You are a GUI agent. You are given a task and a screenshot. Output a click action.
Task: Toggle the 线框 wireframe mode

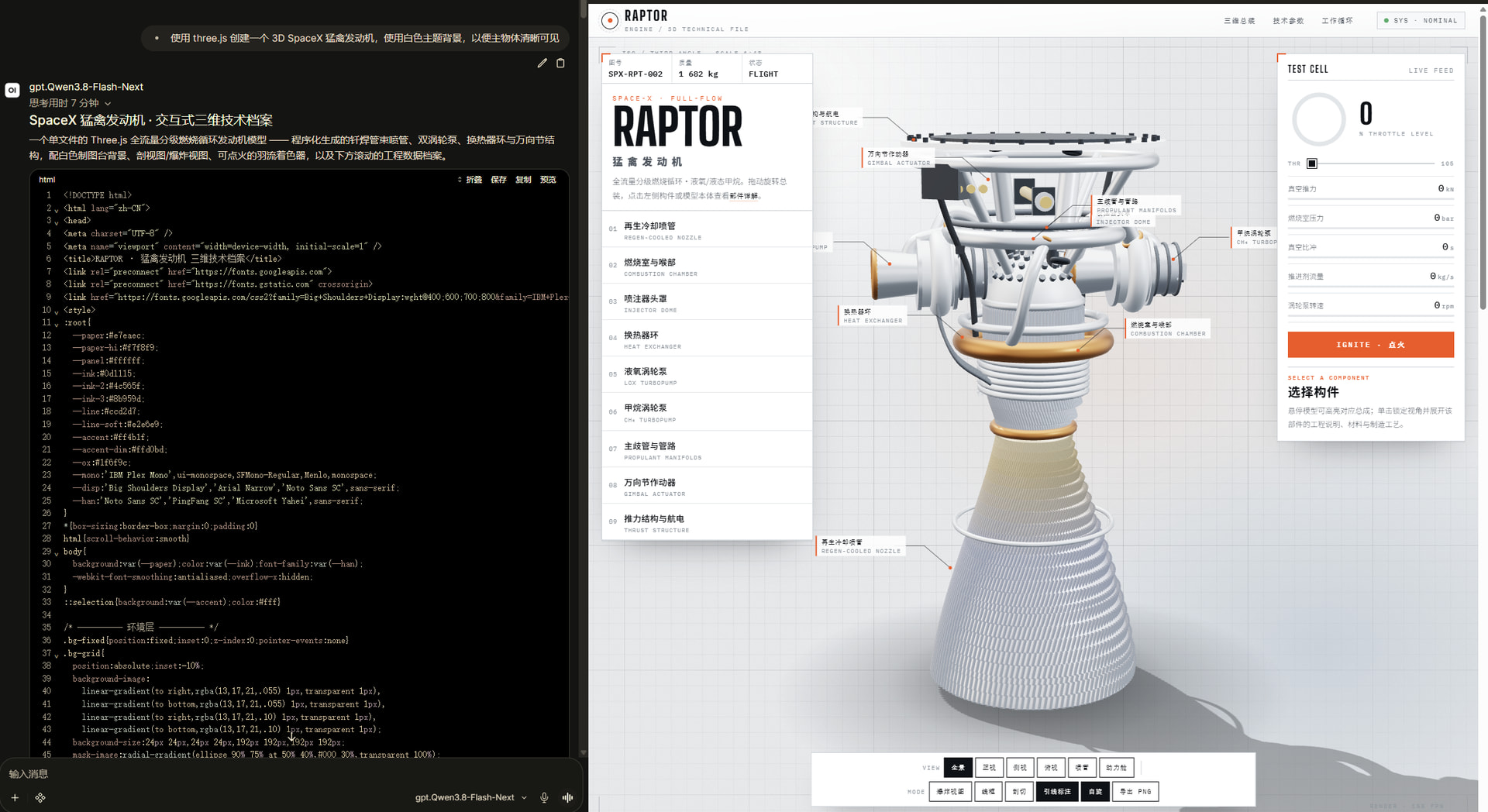click(x=989, y=792)
